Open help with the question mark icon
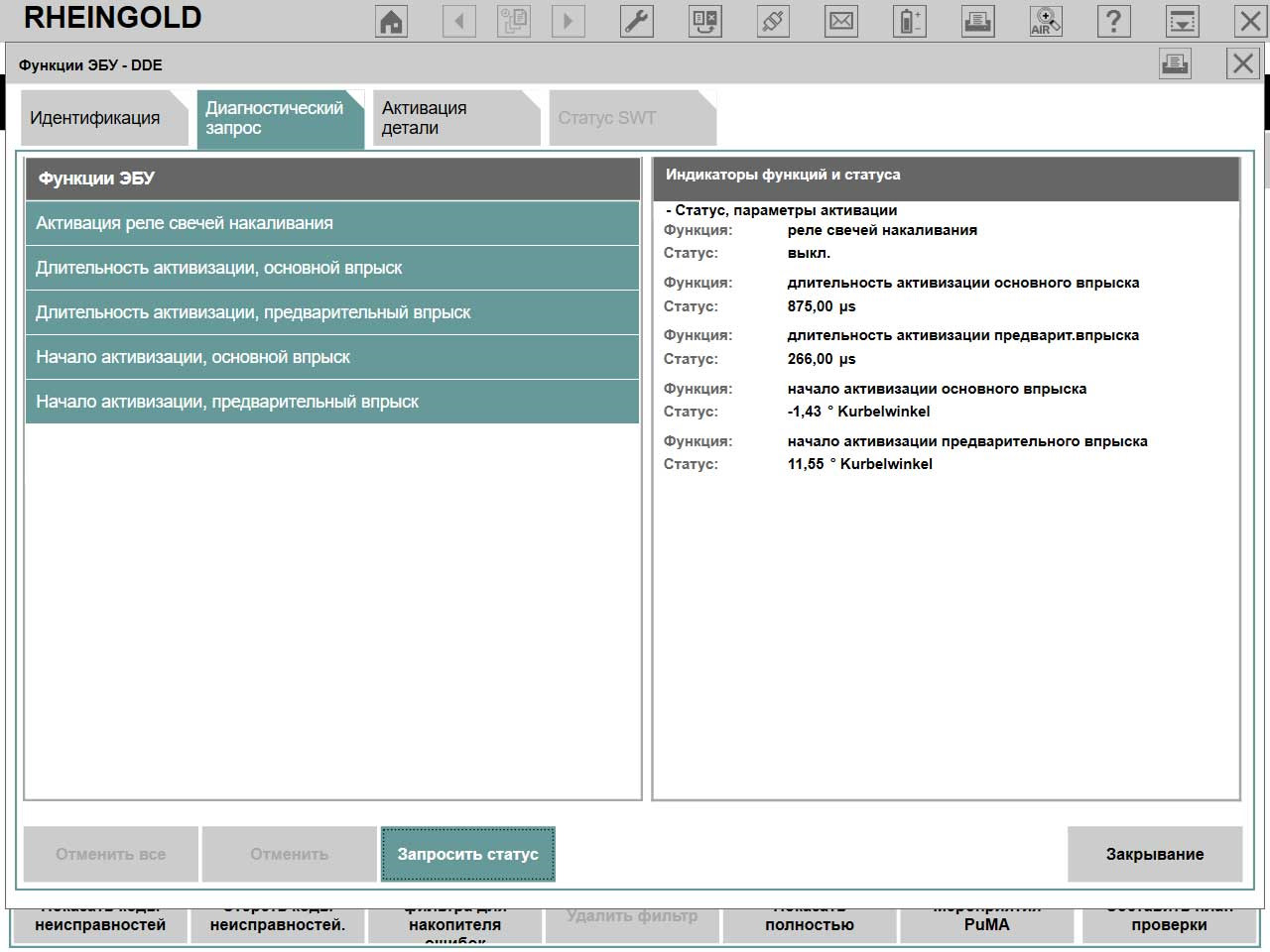This screenshot has width=1270, height=952. [1113, 21]
